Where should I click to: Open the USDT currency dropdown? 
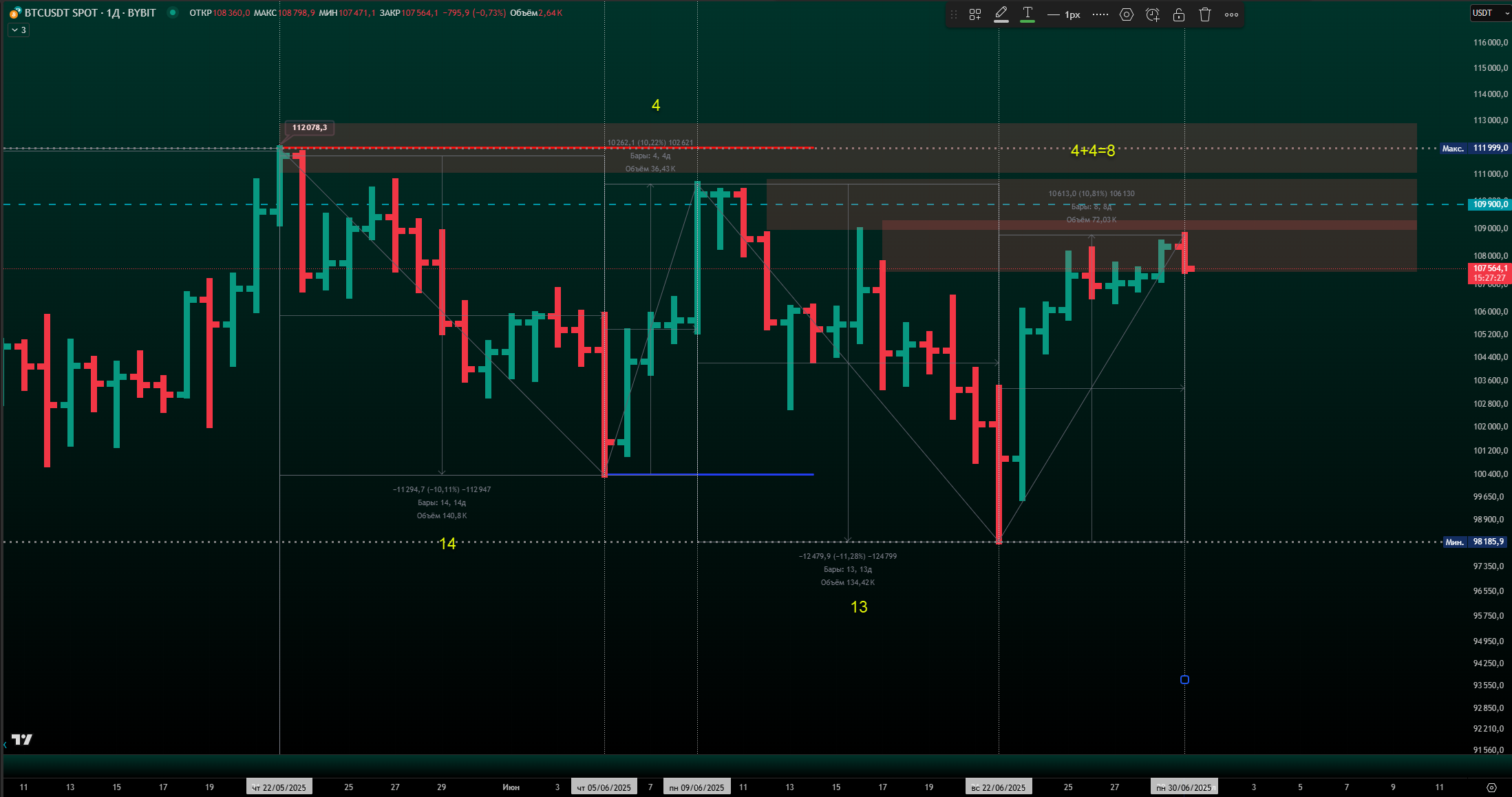(1491, 13)
